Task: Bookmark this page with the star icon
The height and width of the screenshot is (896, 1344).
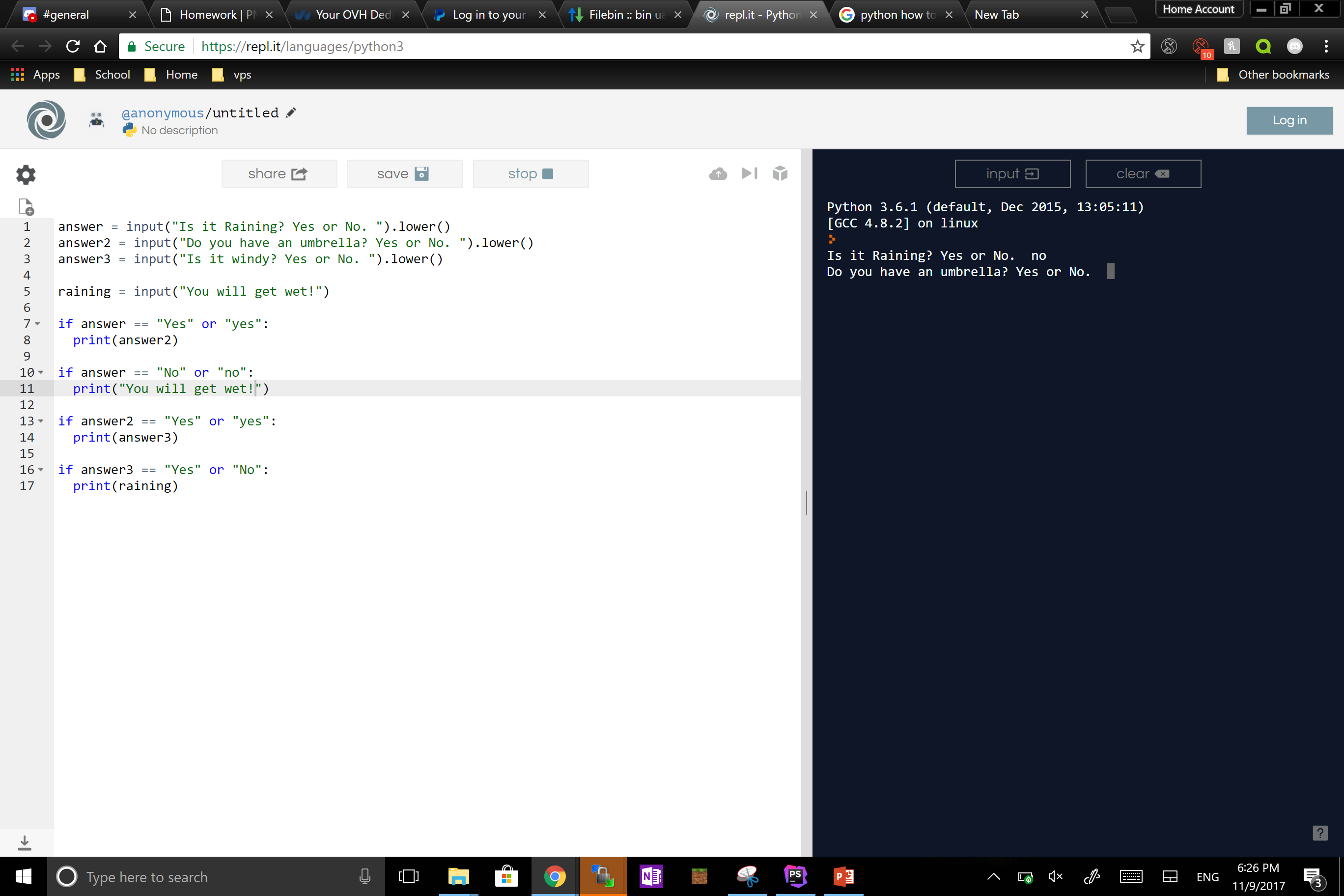Action: click(1137, 46)
